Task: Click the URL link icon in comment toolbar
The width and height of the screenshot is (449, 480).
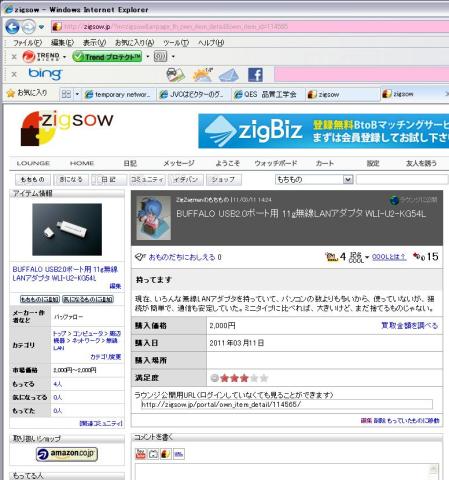Action: 179,454
